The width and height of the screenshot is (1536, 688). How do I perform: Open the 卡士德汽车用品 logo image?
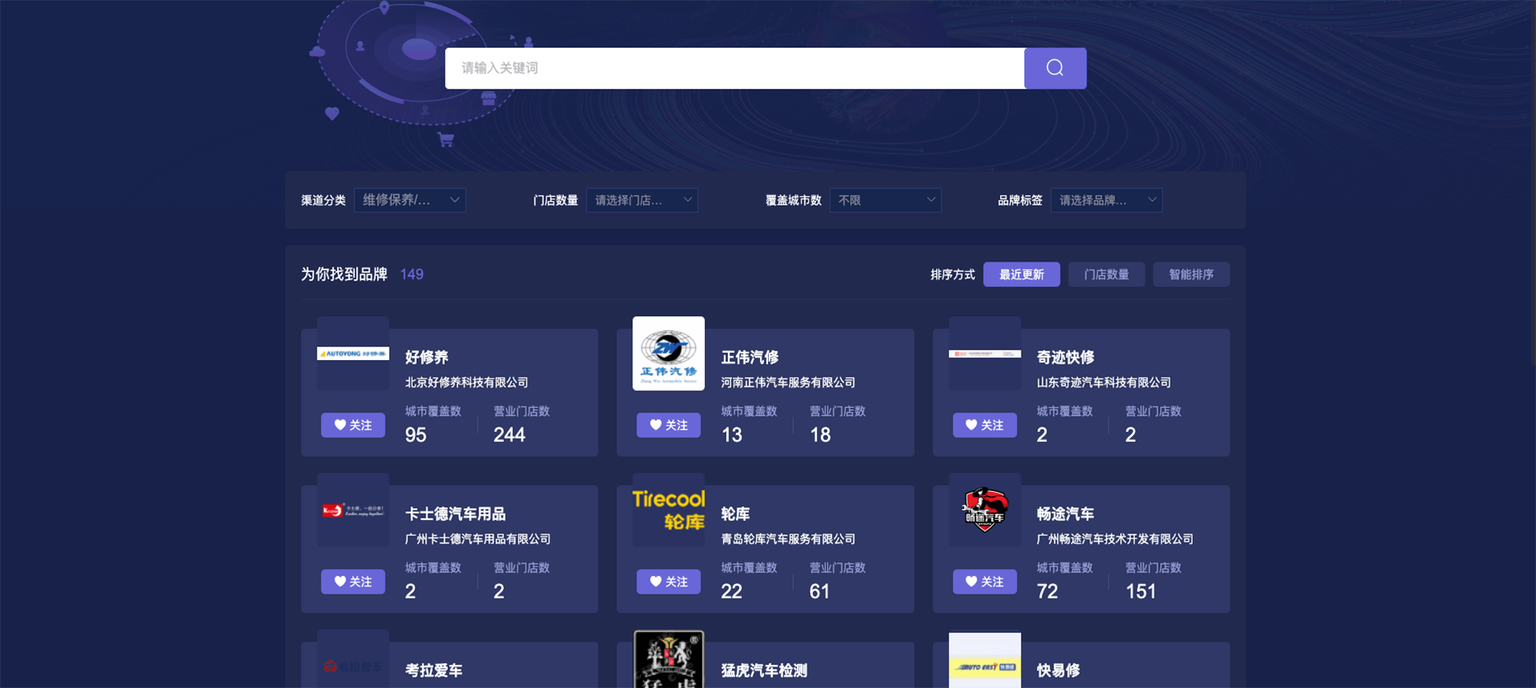(353, 510)
